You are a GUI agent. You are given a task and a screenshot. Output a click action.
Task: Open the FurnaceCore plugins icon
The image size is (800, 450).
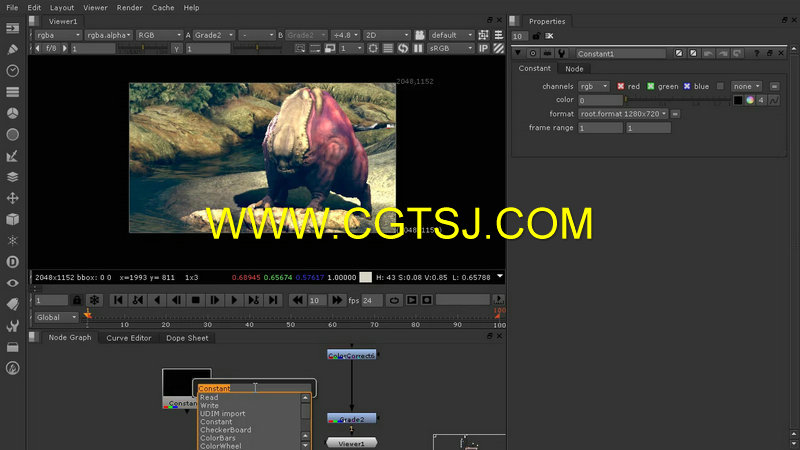(12, 368)
